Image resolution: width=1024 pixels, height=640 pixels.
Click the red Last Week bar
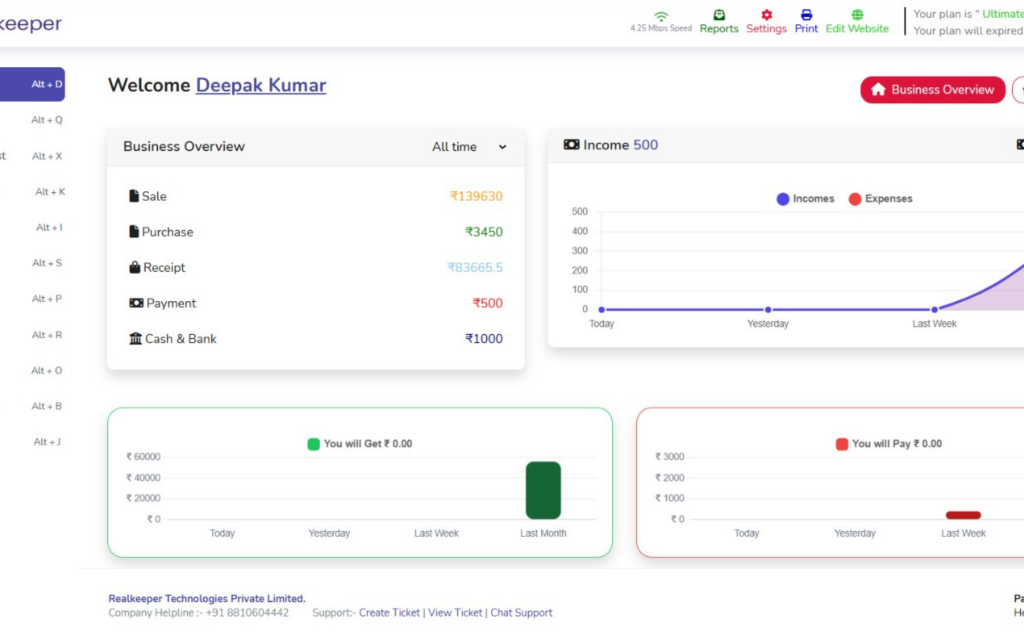click(x=963, y=515)
